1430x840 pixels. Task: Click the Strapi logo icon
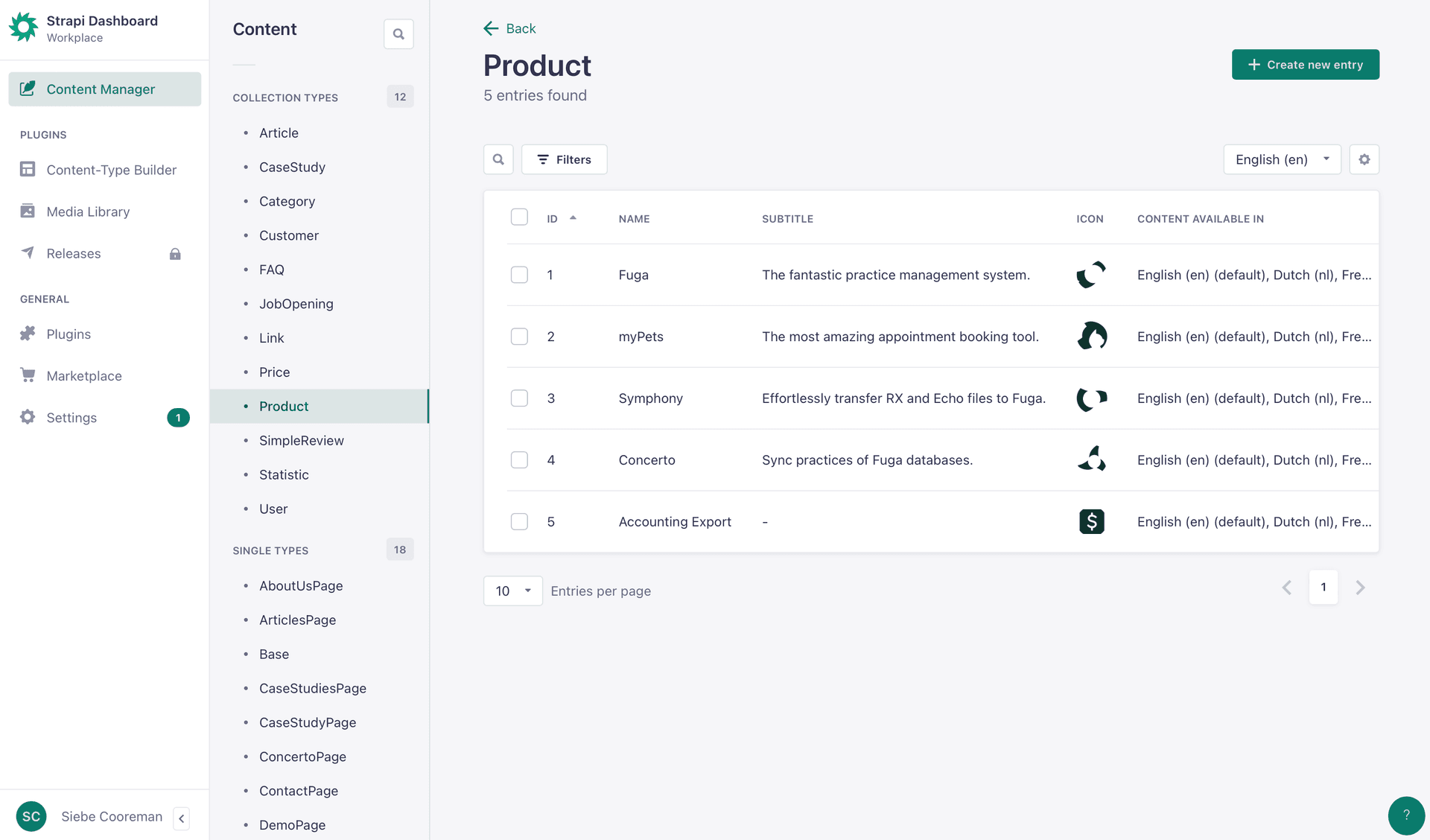pyautogui.click(x=23, y=28)
